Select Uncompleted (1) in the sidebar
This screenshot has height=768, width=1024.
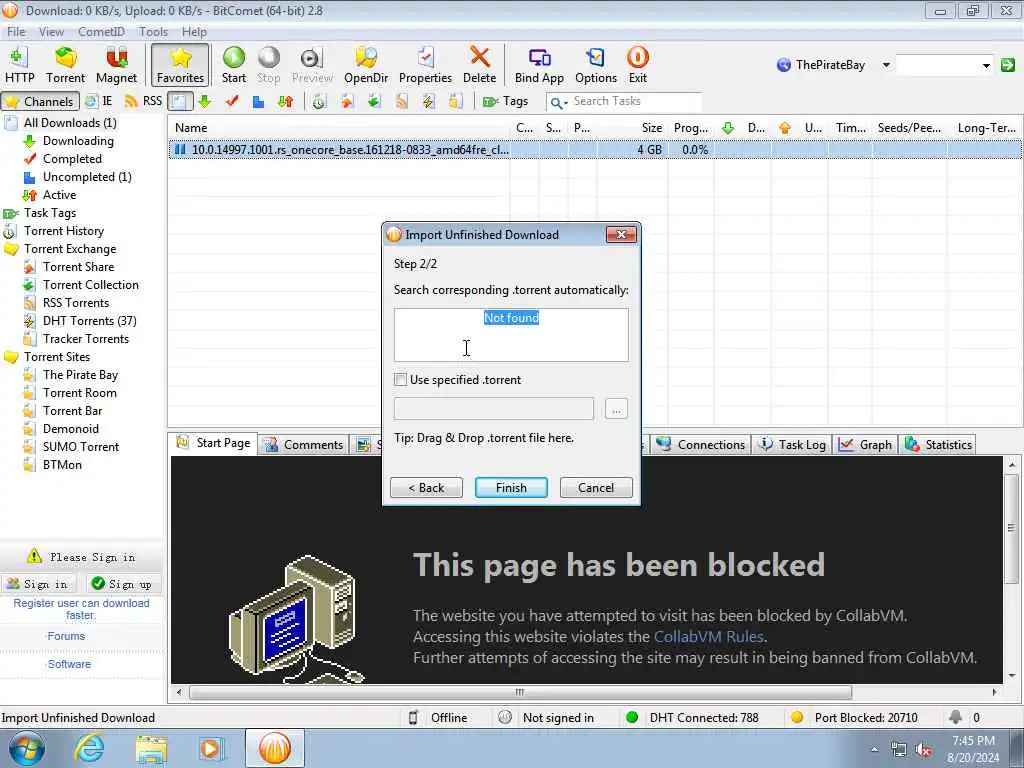87,177
